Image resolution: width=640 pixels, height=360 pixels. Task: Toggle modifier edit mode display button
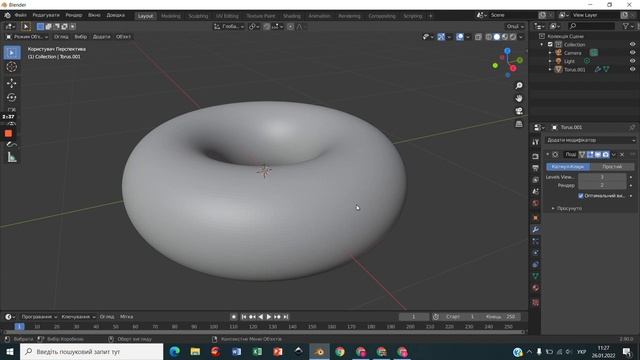pyautogui.click(x=590, y=155)
